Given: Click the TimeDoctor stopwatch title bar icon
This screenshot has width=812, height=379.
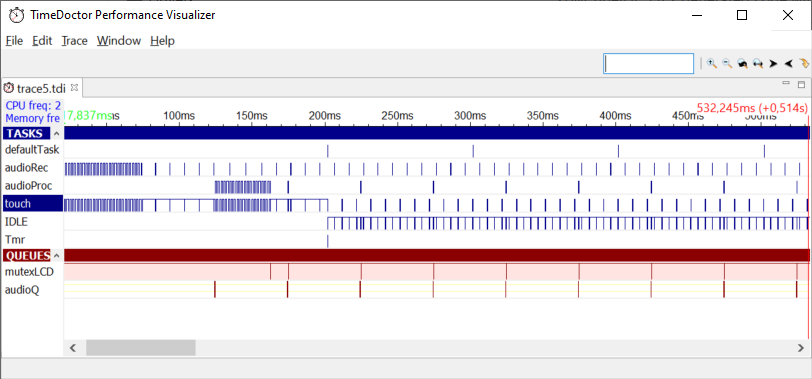Looking at the screenshot, I should pyautogui.click(x=17, y=15).
